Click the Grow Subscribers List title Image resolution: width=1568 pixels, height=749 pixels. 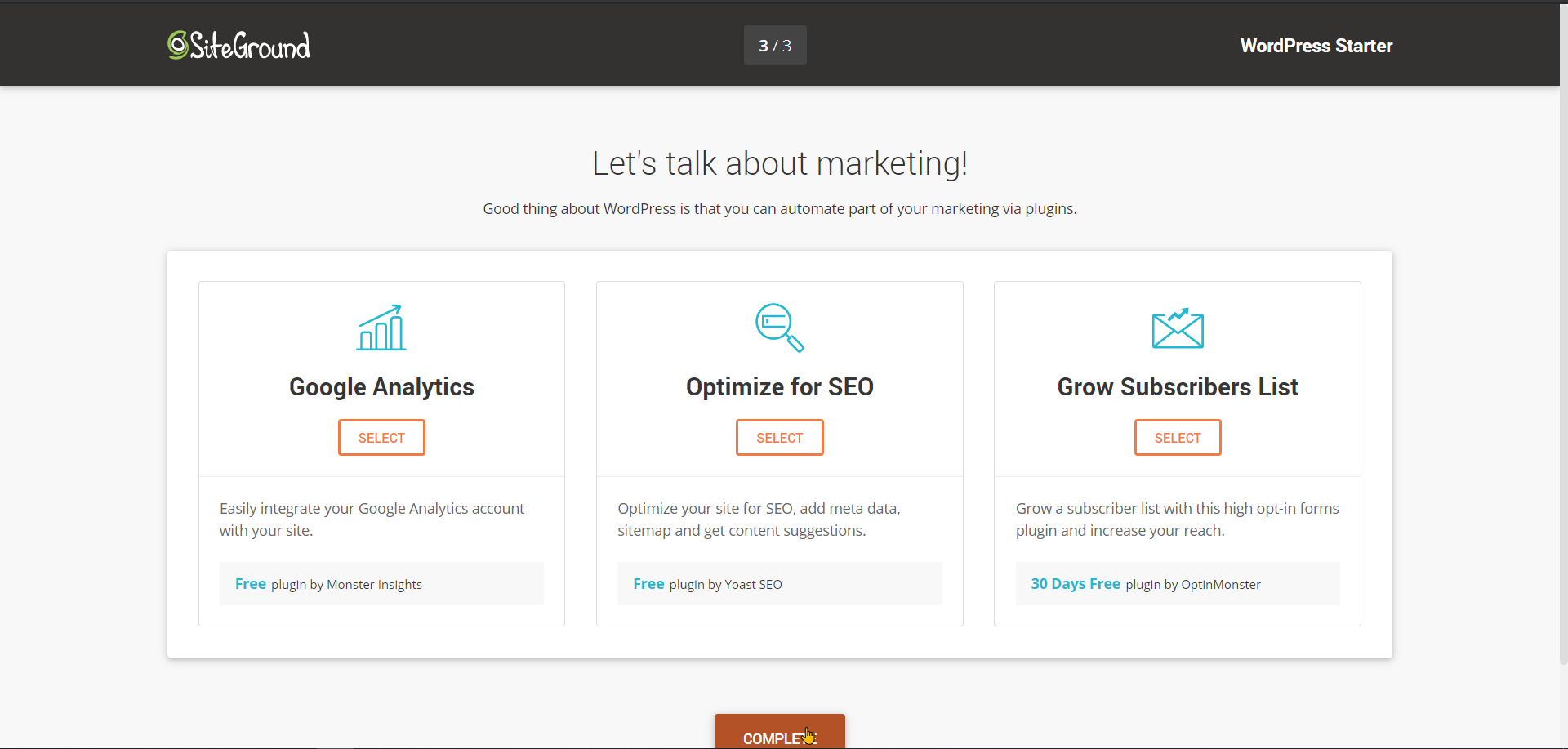point(1178,387)
